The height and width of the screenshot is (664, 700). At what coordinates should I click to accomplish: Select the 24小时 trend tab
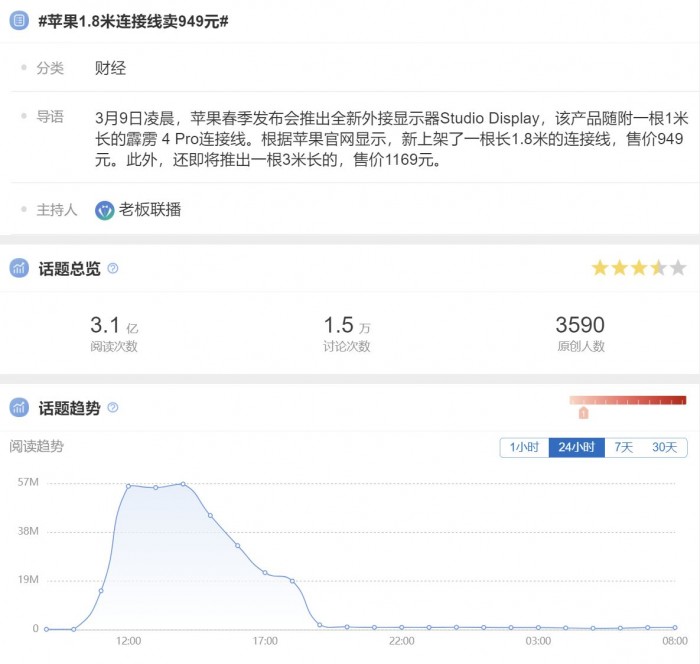click(x=576, y=447)
